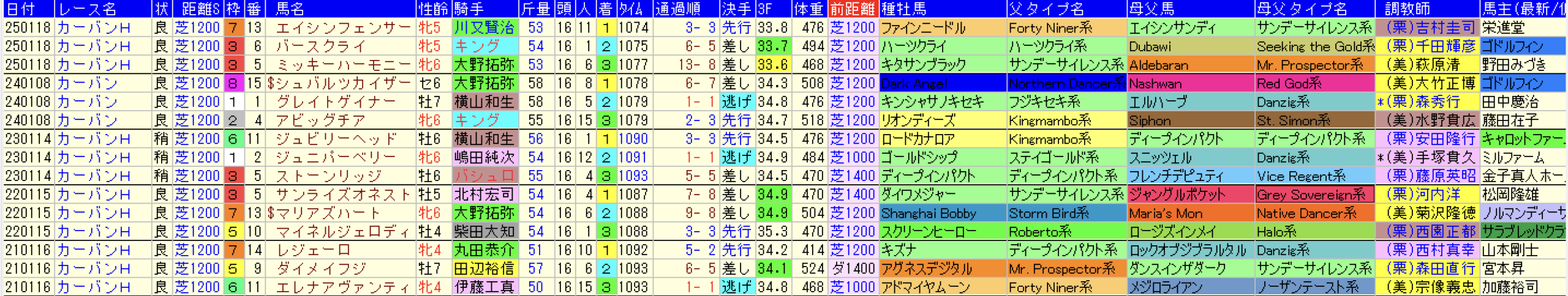Click jockey 川又賢治 cell
This screenshot has width=1568, height=296.
pyautogui.click(x=484, y=28)
